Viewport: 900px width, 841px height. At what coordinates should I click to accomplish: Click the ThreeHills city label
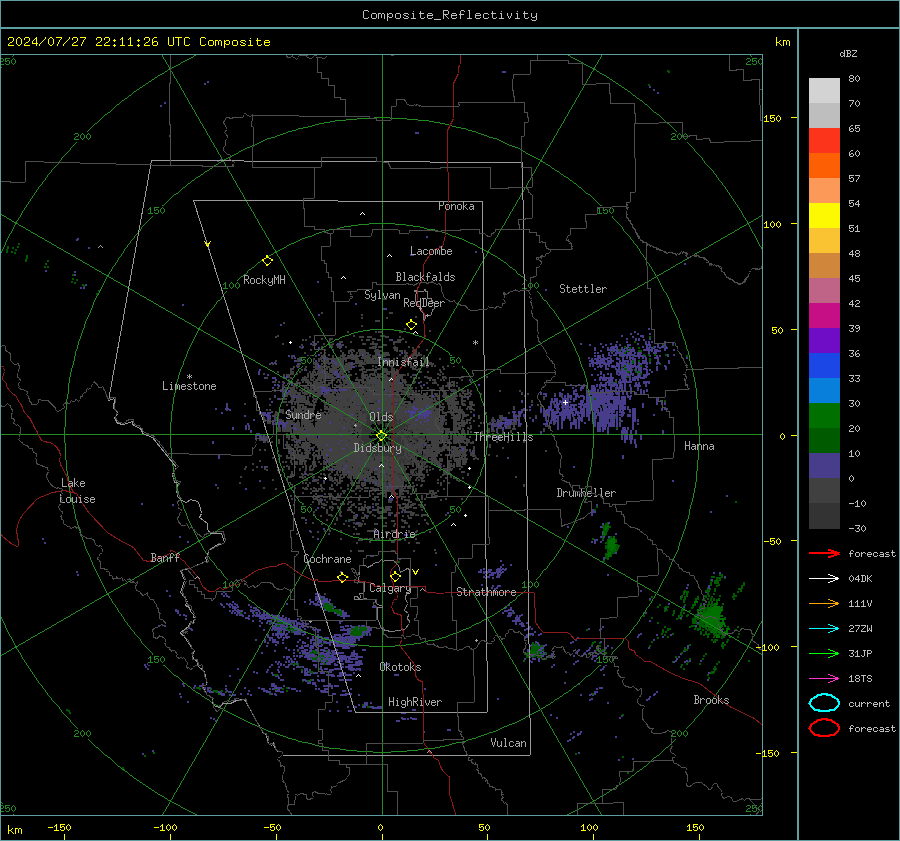(503, 437)
